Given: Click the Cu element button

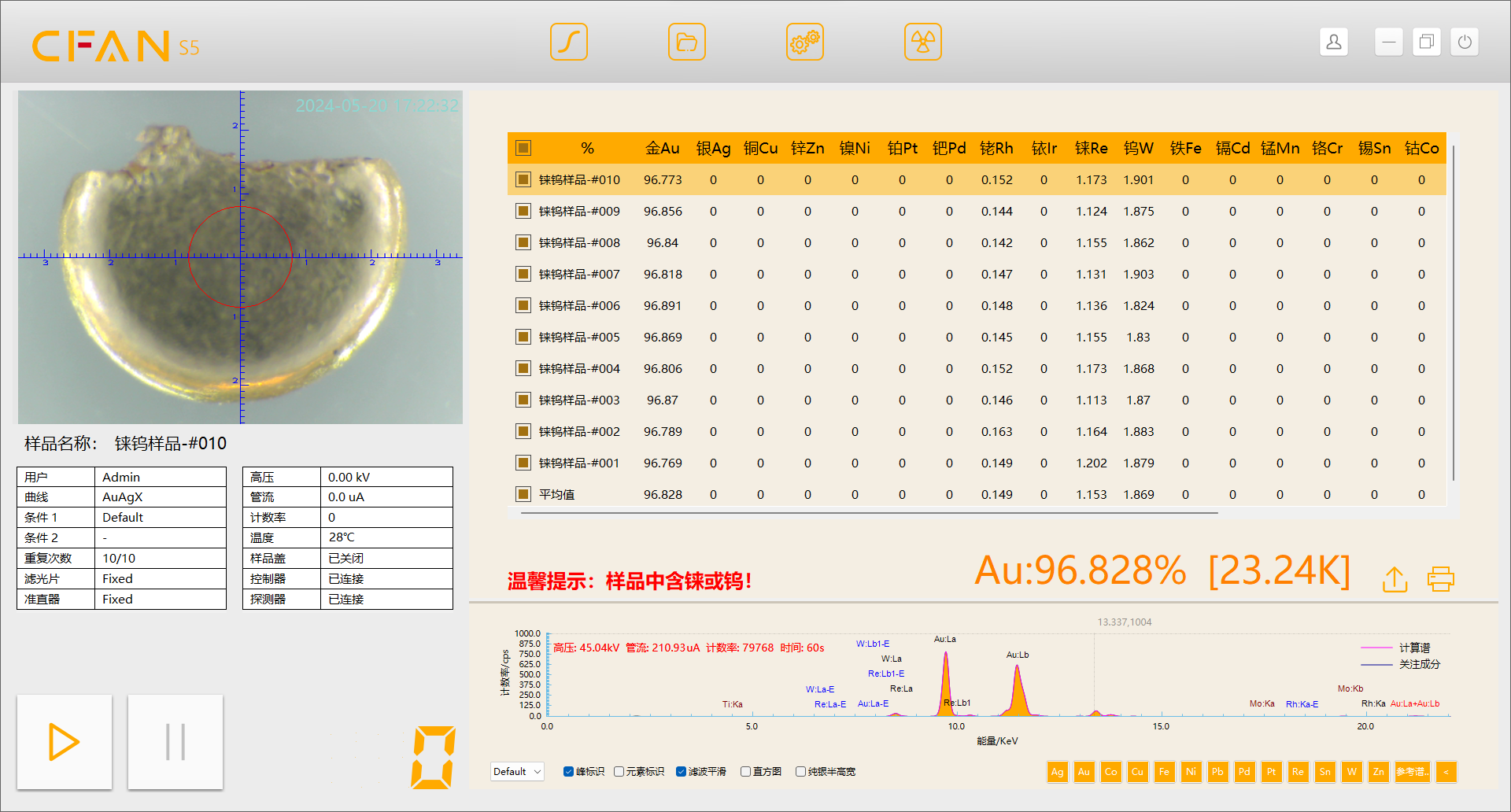Looking at the screenshot, I should pyautogui.click(x=1137, y=772).
